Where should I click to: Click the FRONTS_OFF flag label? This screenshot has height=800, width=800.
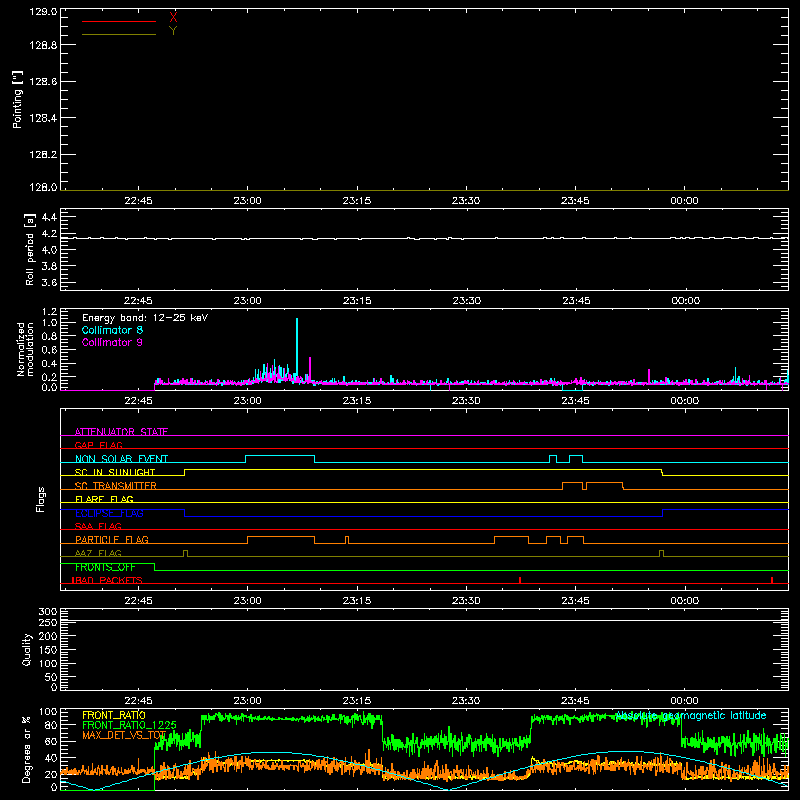[105, 567]
